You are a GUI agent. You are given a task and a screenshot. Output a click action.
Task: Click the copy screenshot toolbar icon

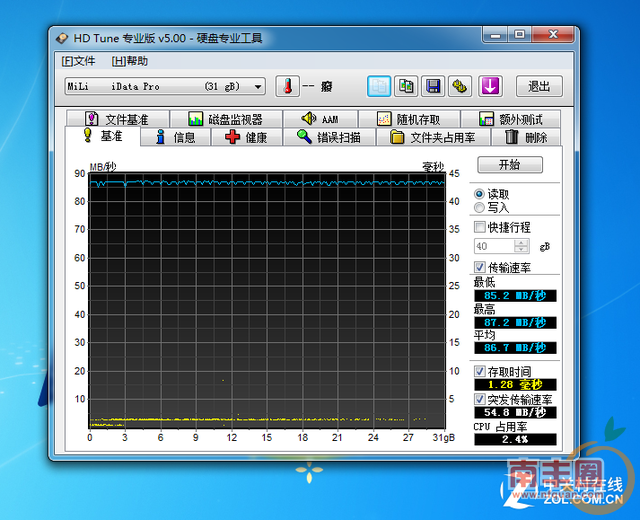coord(406,86)
